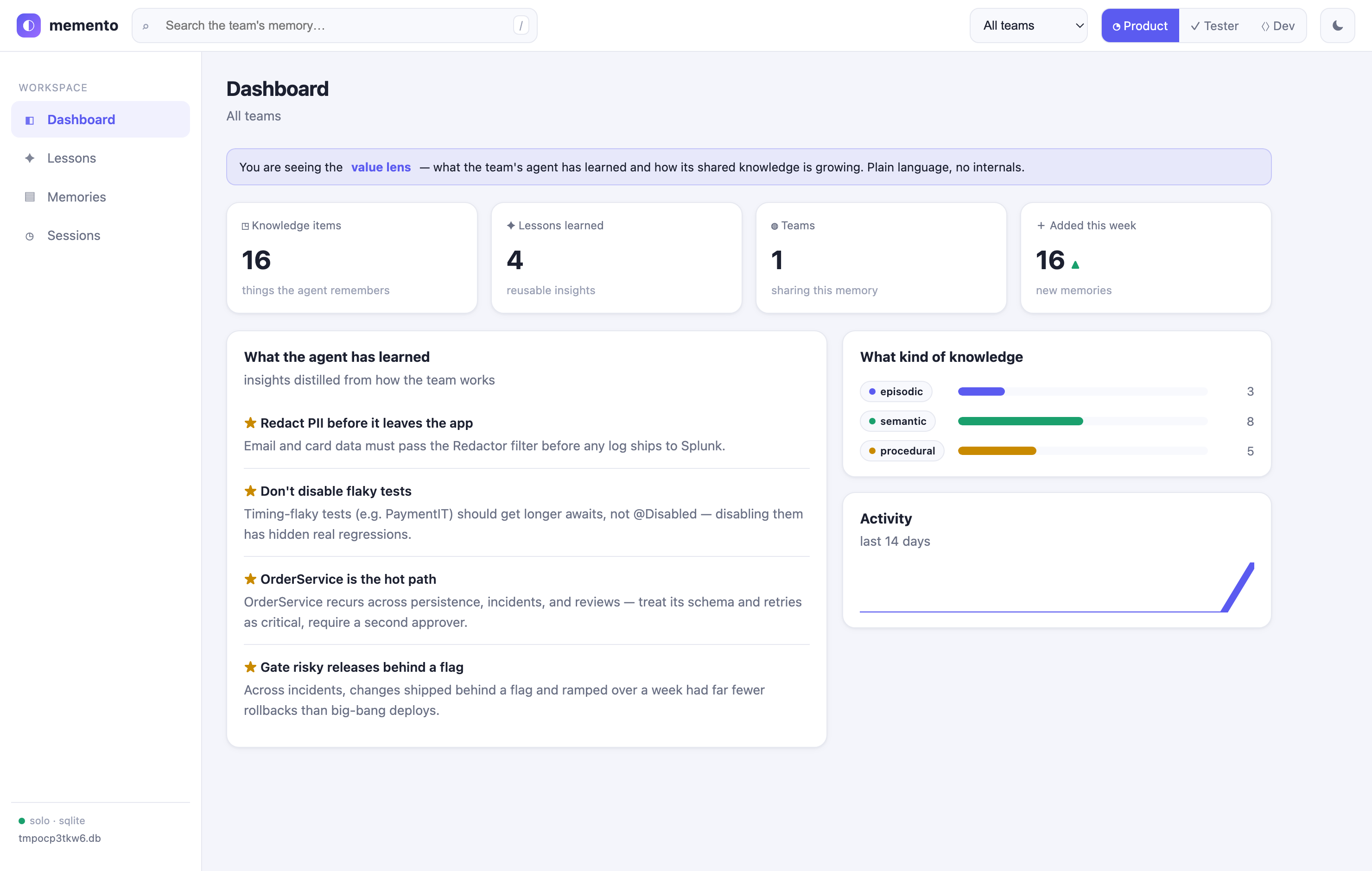Click the What the agent has learned heading
Screen dimensions: 1372x871
pos(337,357)
